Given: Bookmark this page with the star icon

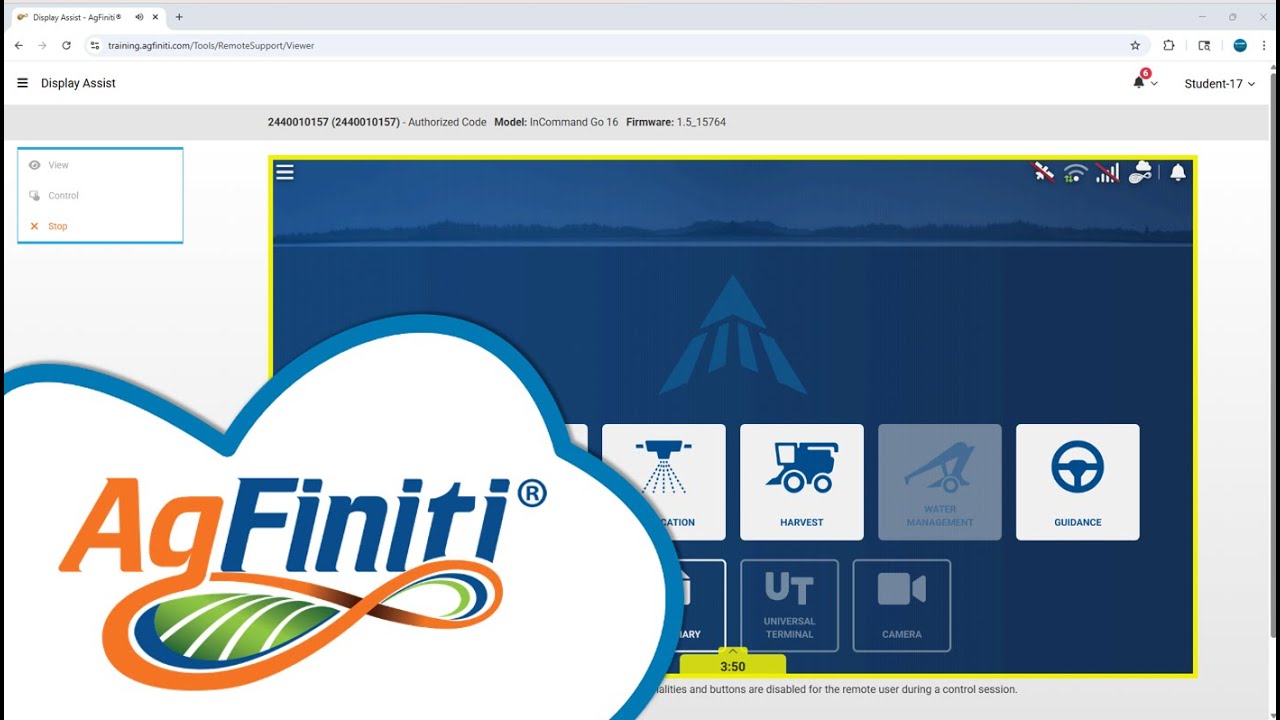Looking at the screenshot, I should (x=1135, y=45).
